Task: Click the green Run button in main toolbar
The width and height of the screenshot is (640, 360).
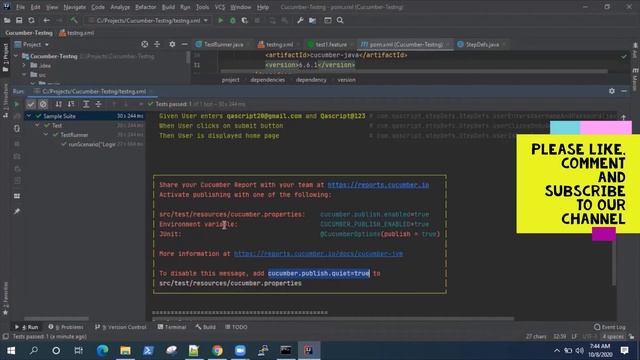Action: point(220,20)
